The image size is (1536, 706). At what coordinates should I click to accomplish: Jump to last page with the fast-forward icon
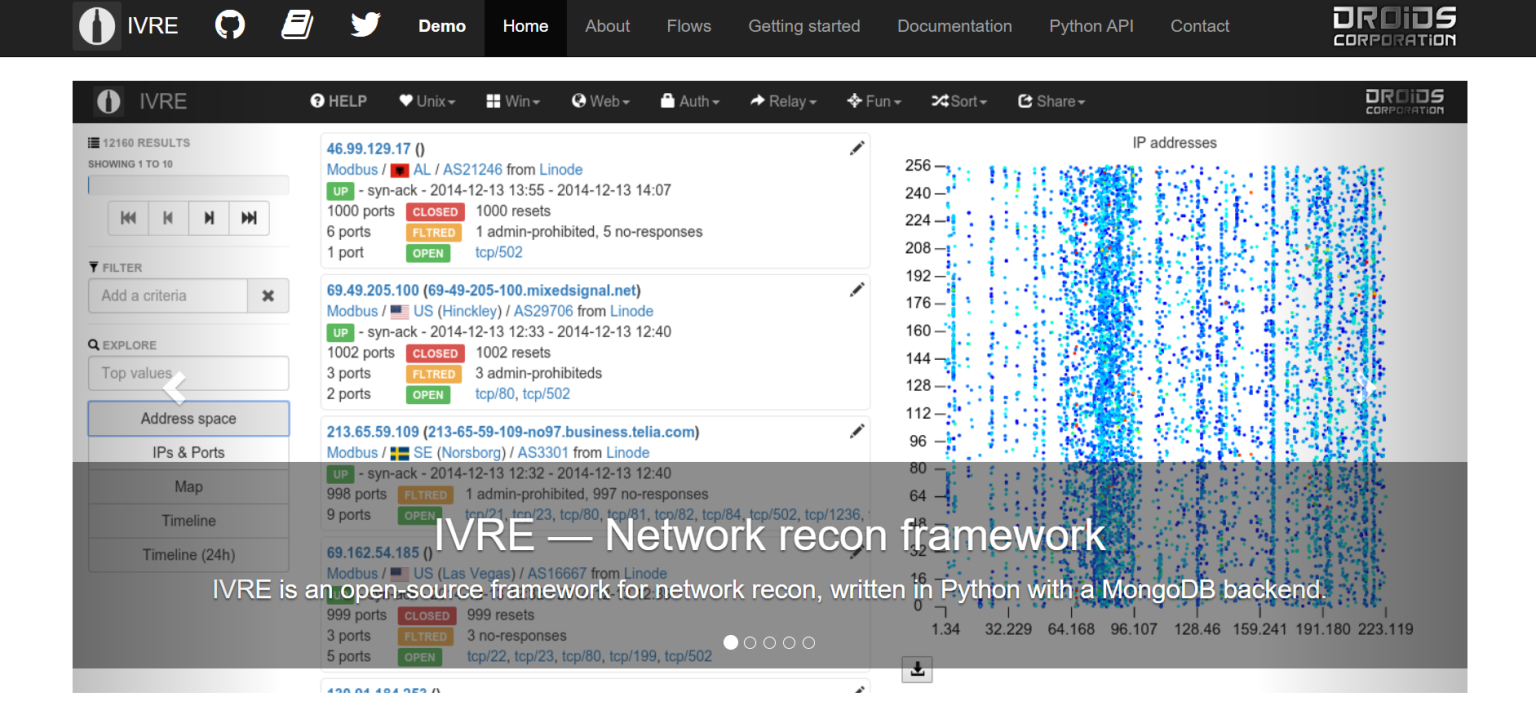tap(248, 217)
